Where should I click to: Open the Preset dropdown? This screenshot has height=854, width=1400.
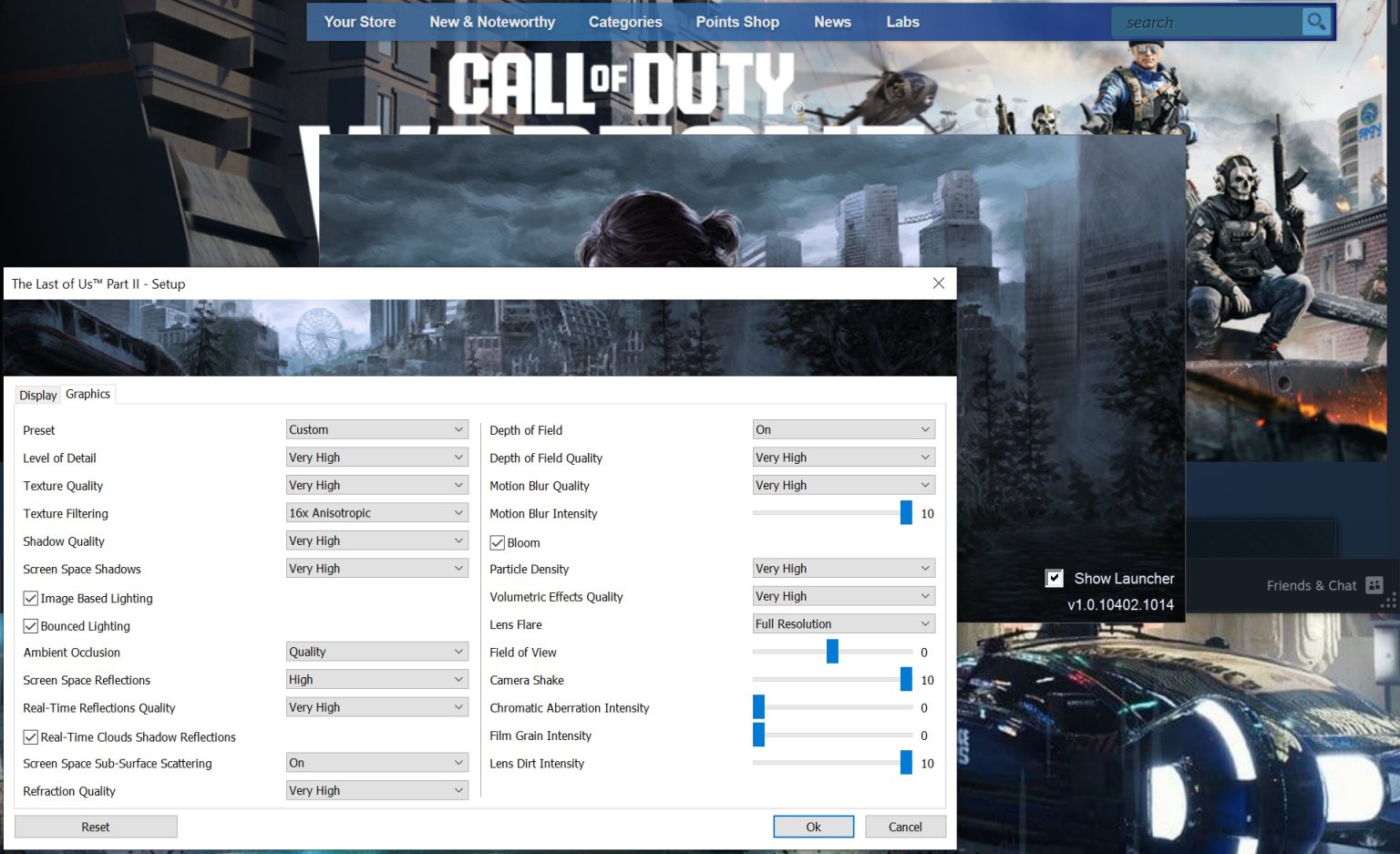[x=377, y=430]
